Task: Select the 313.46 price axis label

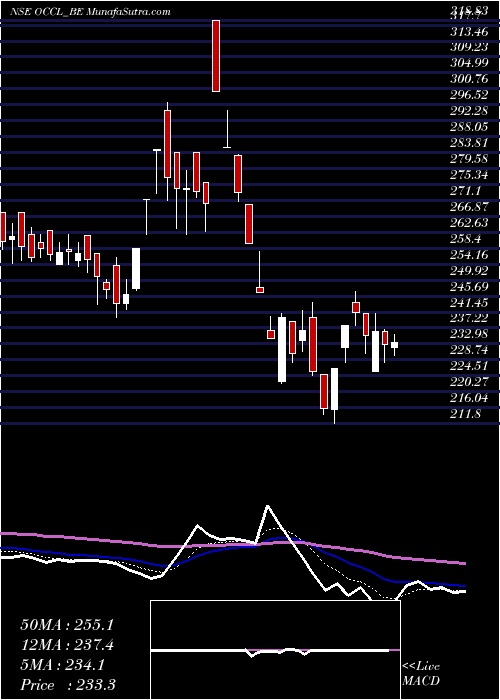Action: pos(469,32)
